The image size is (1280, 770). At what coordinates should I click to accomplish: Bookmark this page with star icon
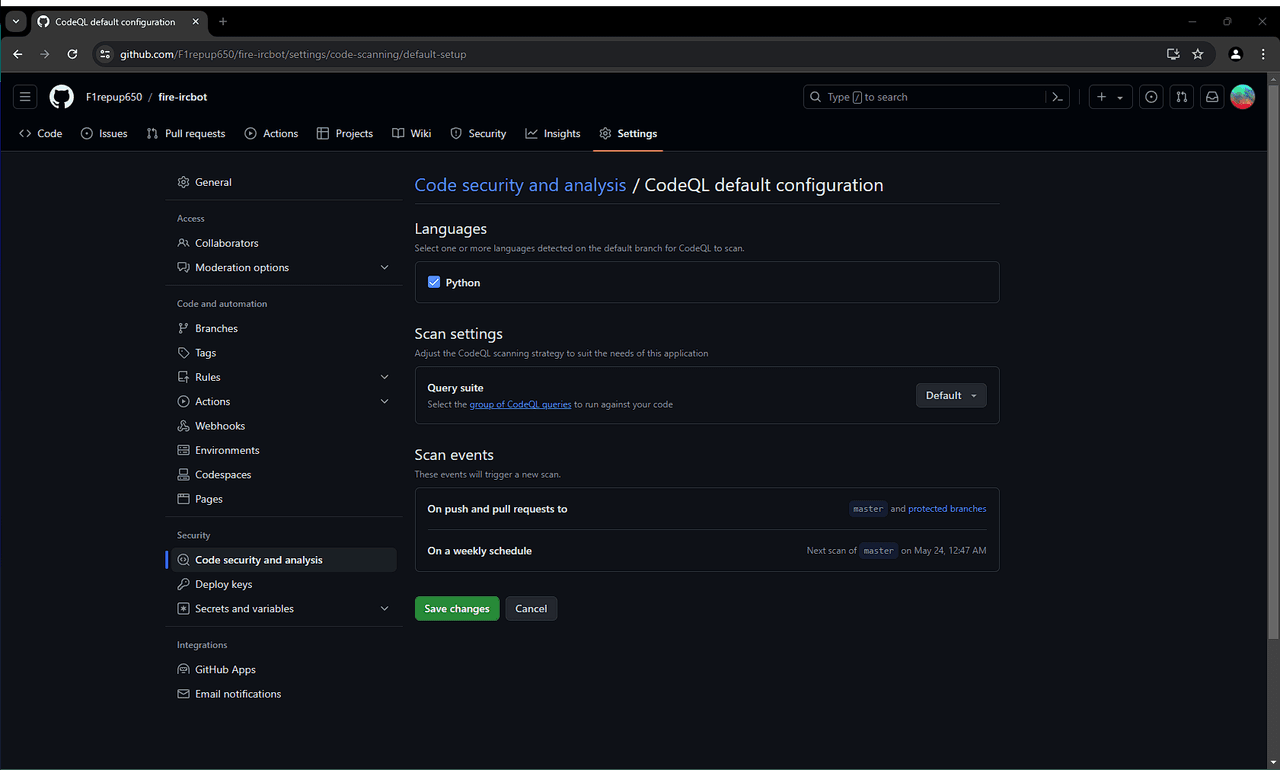tap(1198, 54)
